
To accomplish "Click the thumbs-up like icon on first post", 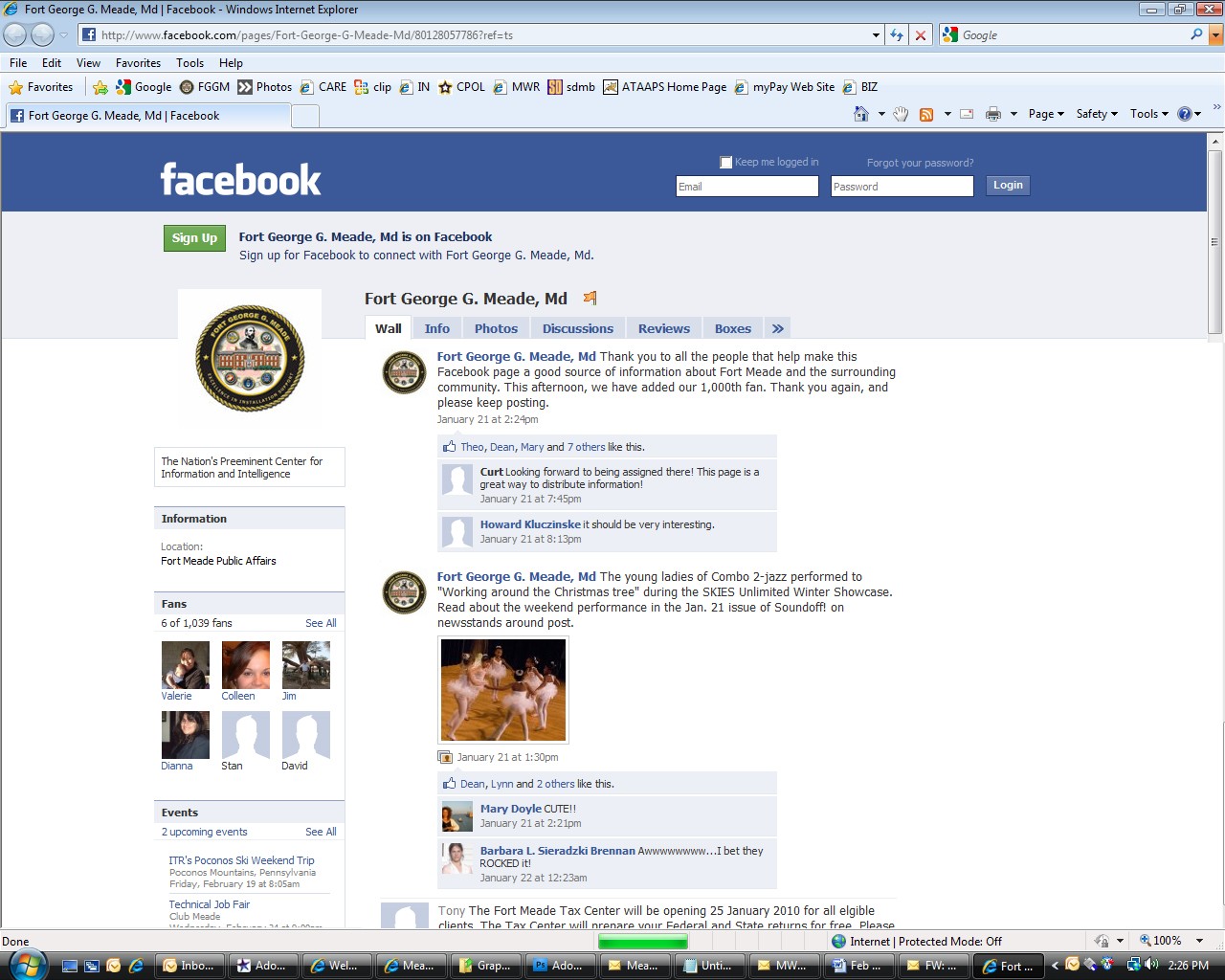I will (x=449, y=447).
